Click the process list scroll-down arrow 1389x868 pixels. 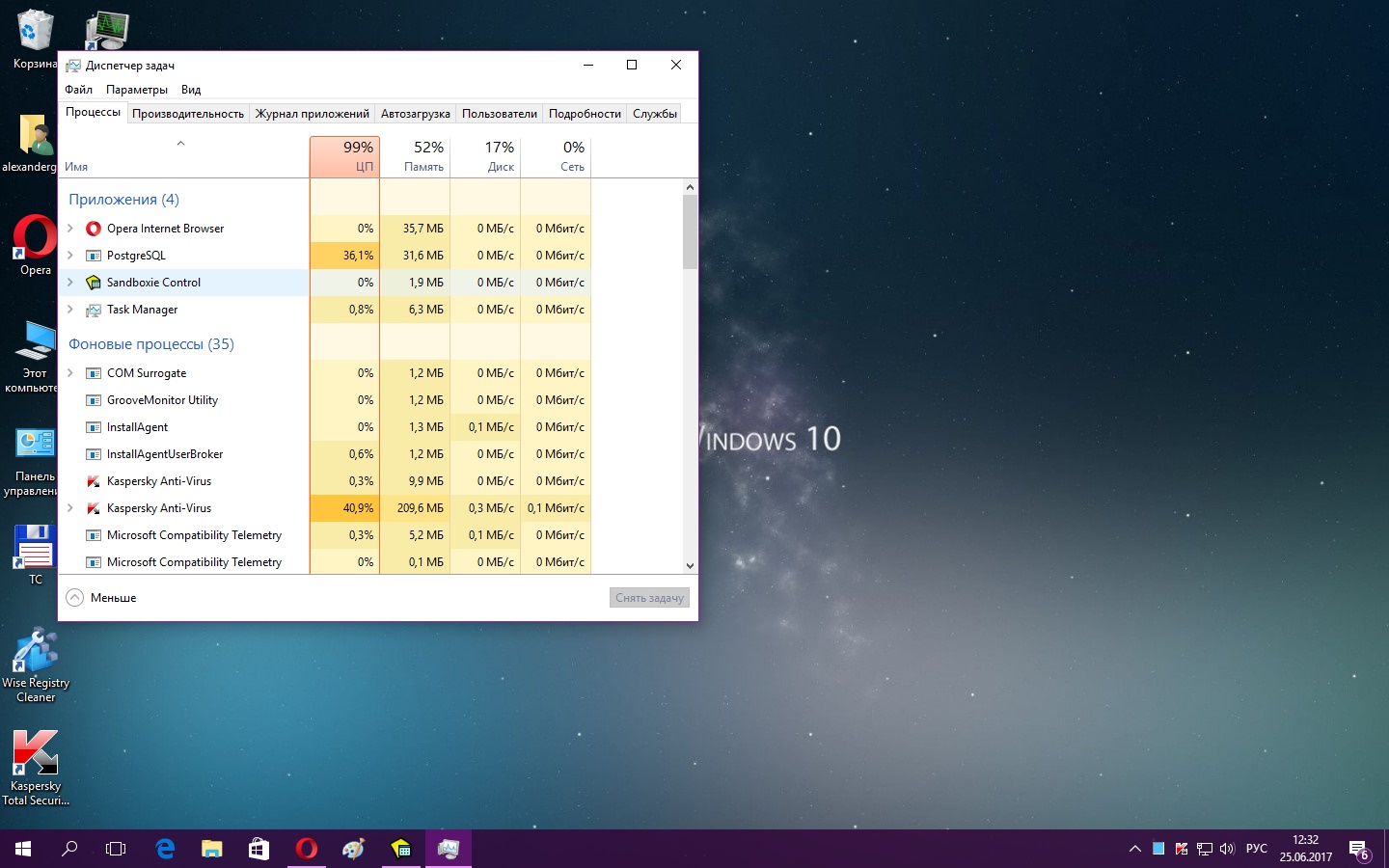click(690, 566)
